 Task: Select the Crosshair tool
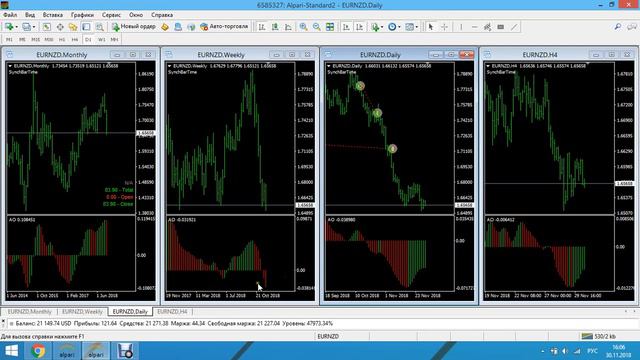click(444, 27)
